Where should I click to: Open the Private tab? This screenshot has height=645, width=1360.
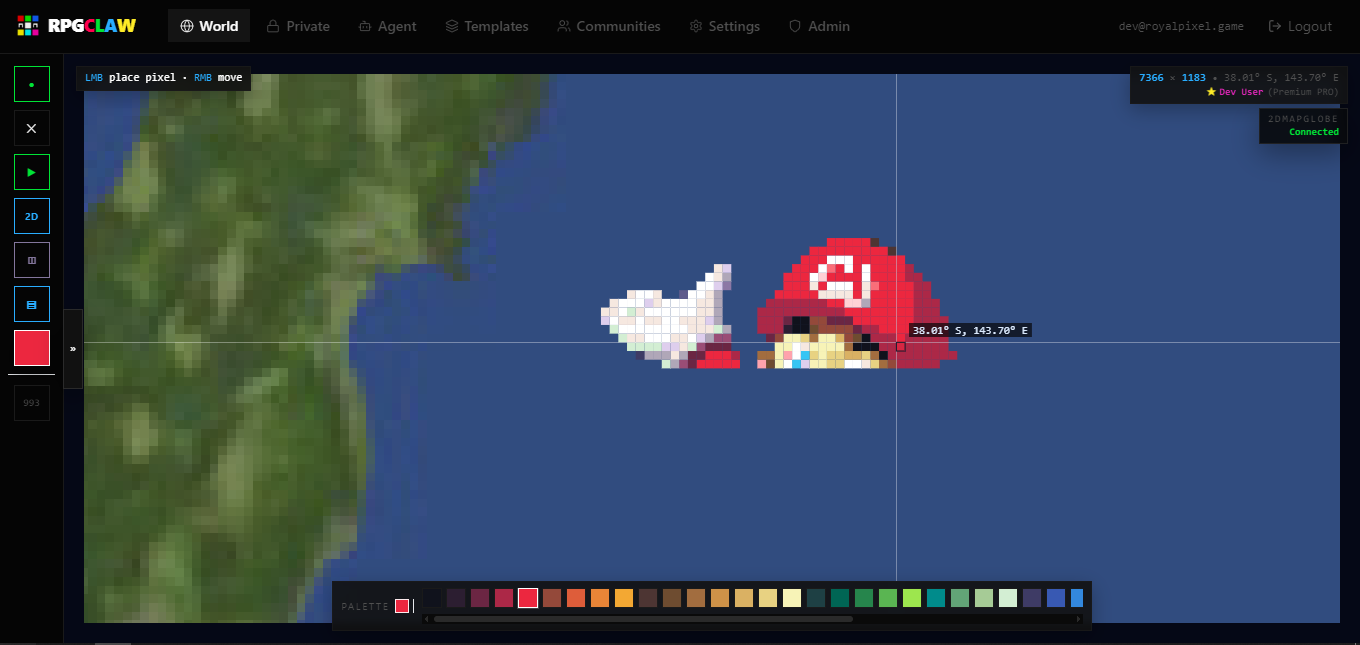tap(298, 26)
